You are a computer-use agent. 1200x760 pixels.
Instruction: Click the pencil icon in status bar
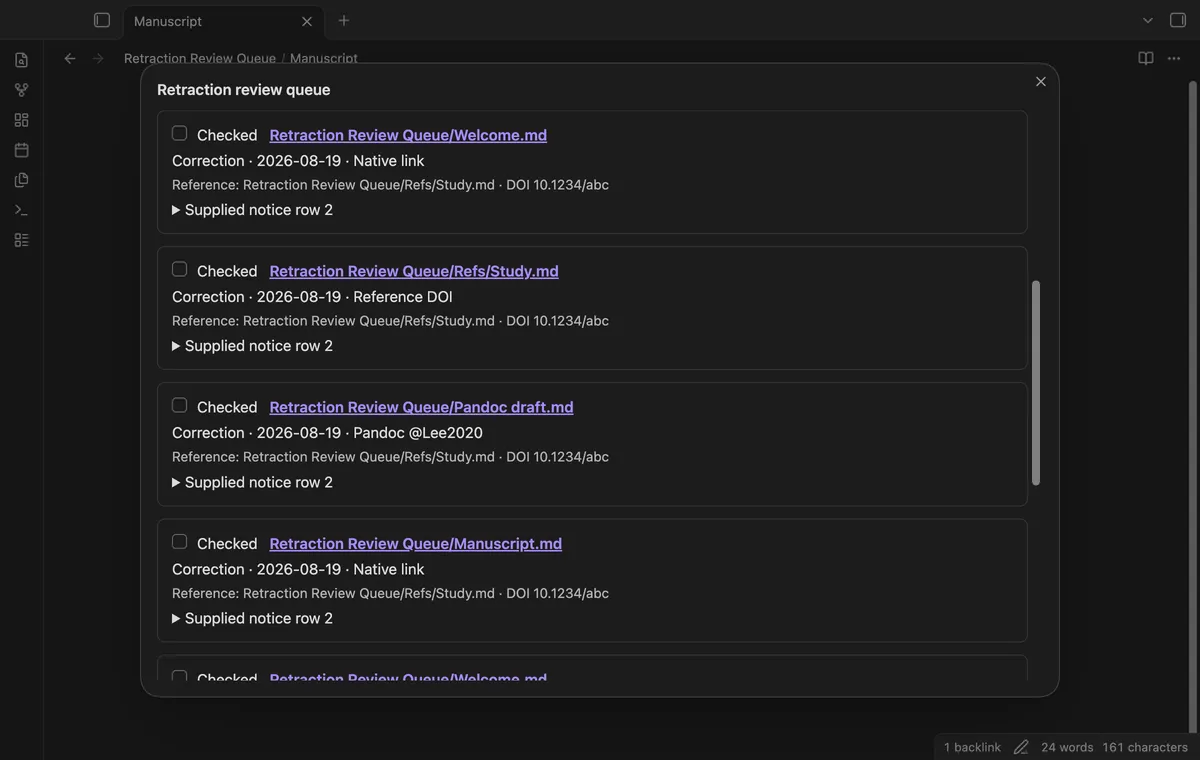click(1021, 747)
